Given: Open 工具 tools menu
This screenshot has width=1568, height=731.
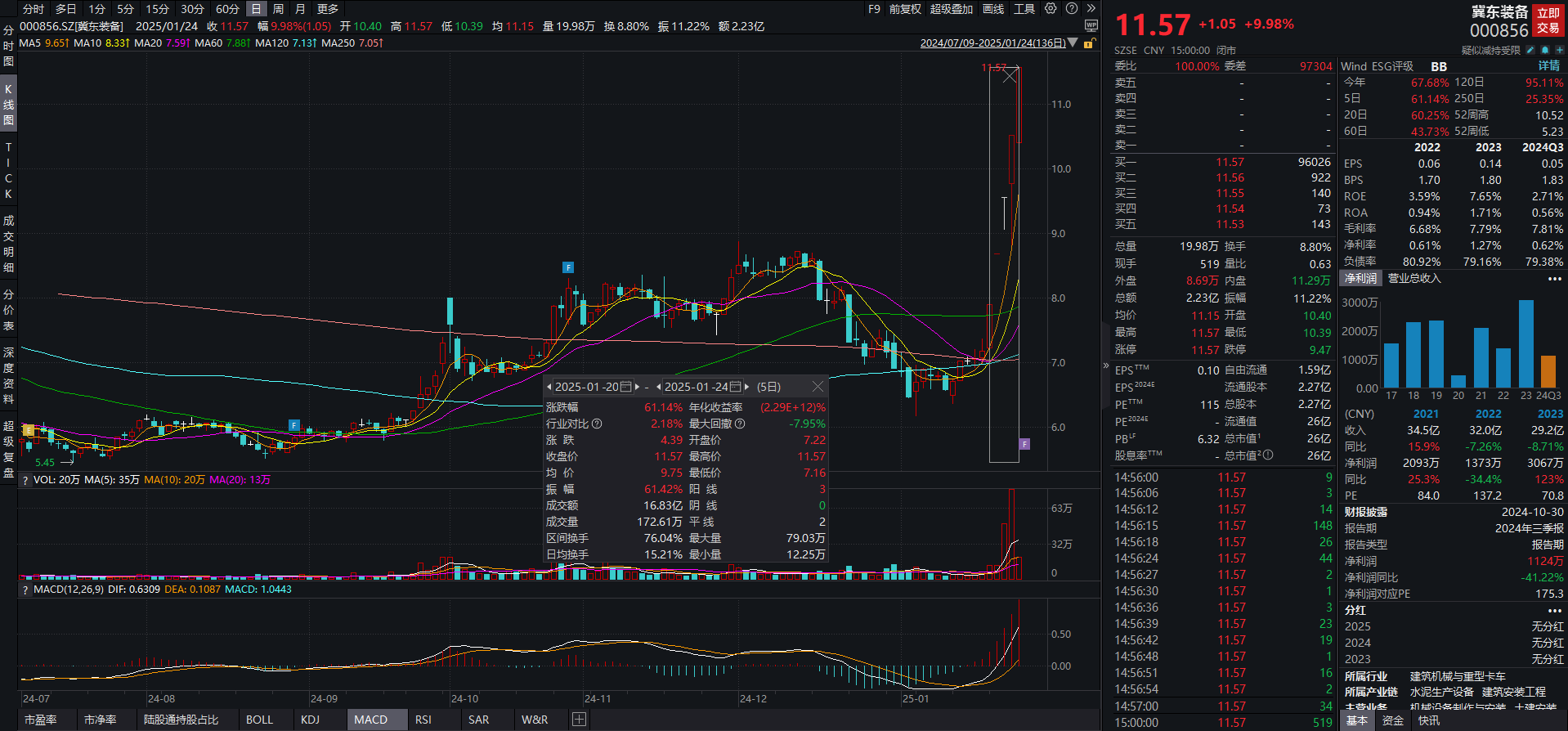Looking at the screenshot, I should pos(1024,9).
